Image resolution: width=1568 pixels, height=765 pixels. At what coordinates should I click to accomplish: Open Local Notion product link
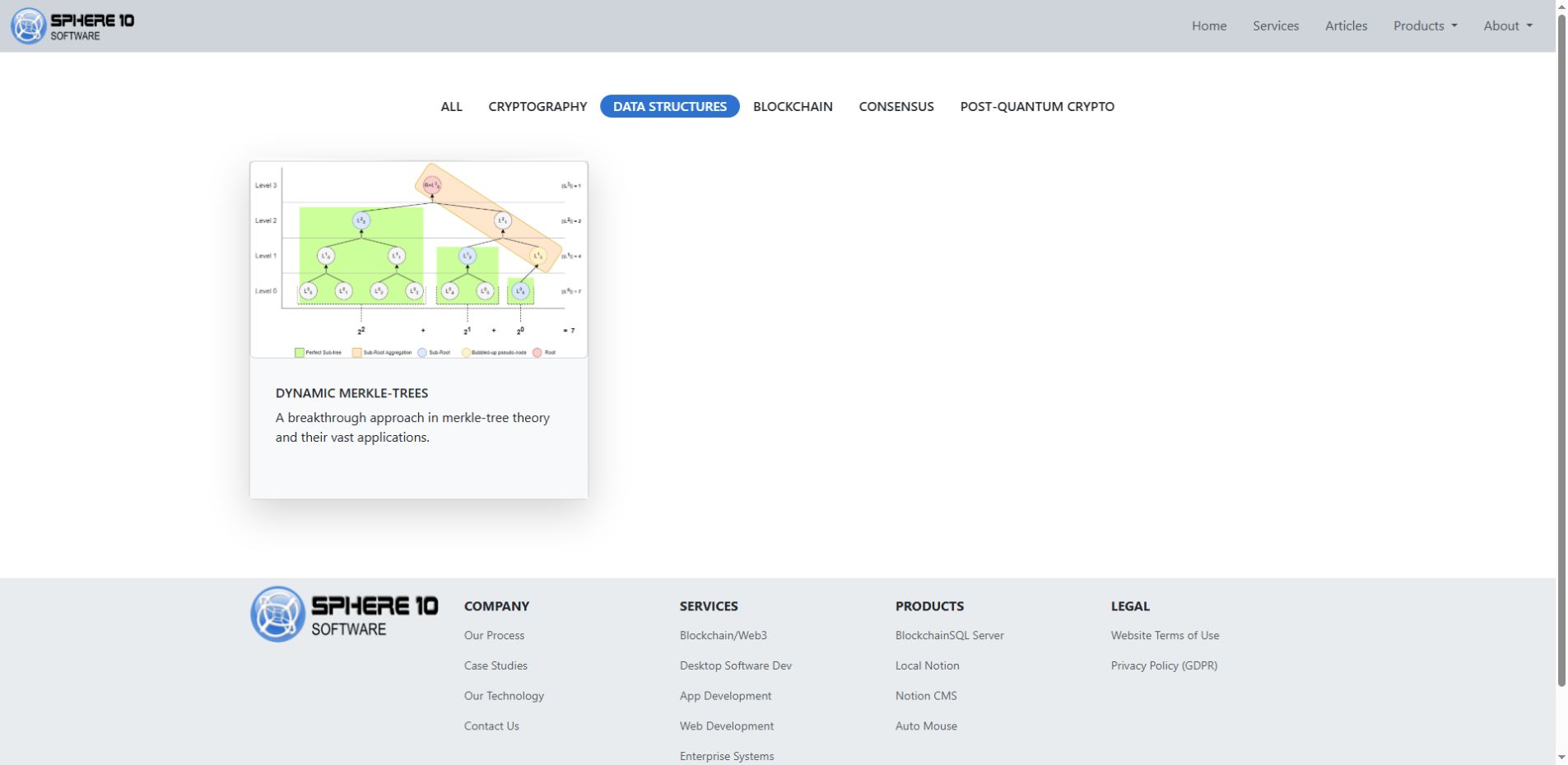(928, 665)
